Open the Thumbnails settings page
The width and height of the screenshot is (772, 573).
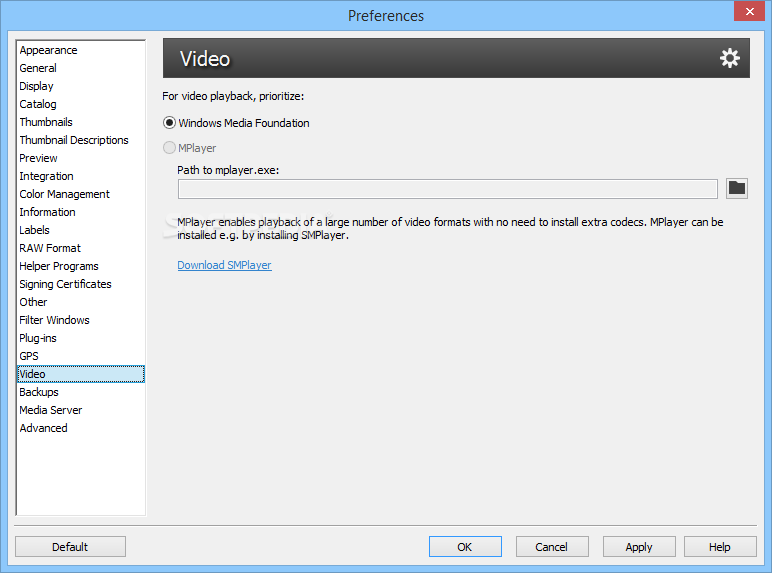point(81,122)
